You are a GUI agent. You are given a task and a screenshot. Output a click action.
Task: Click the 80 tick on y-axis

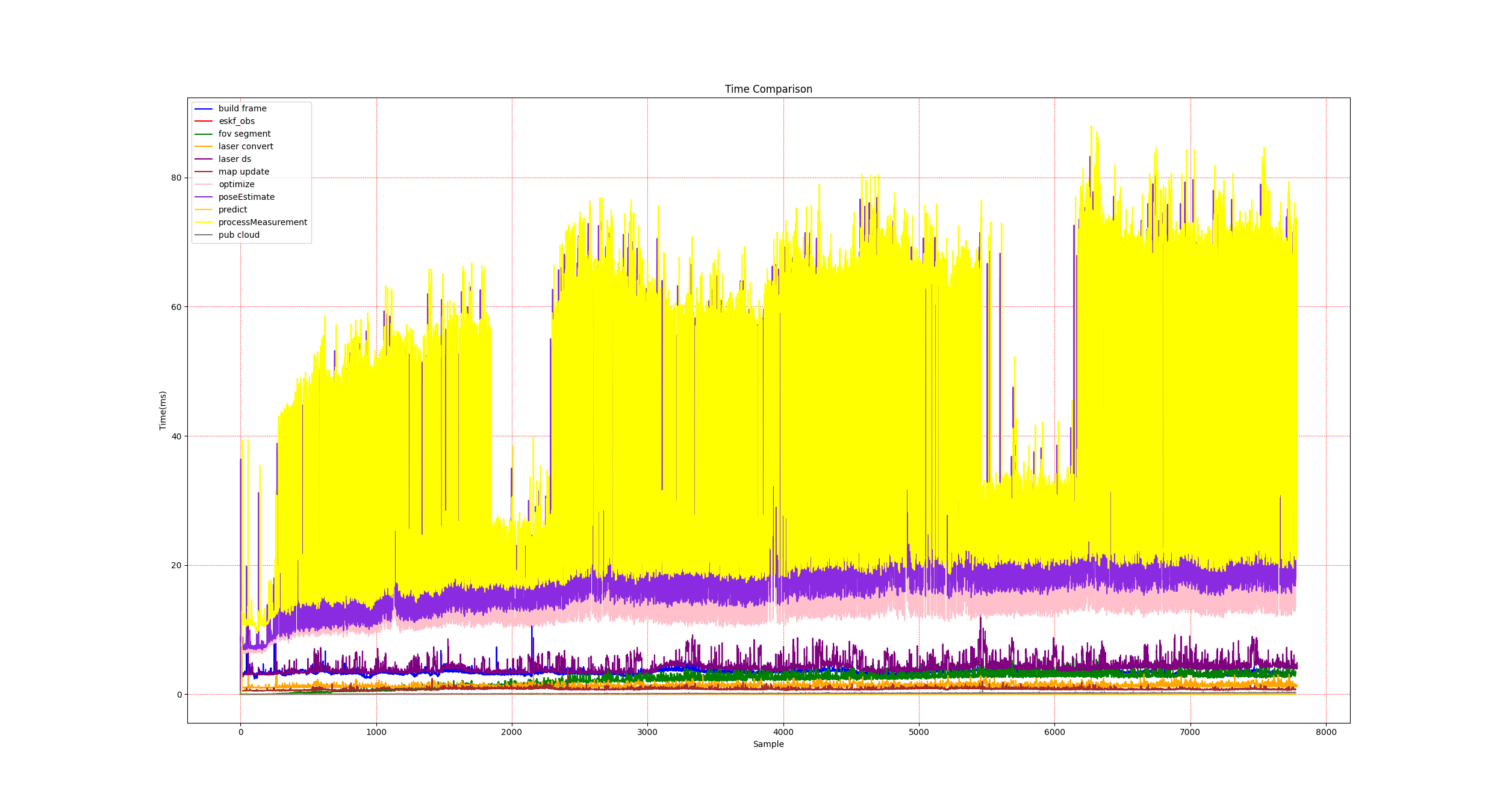point(176,178)
